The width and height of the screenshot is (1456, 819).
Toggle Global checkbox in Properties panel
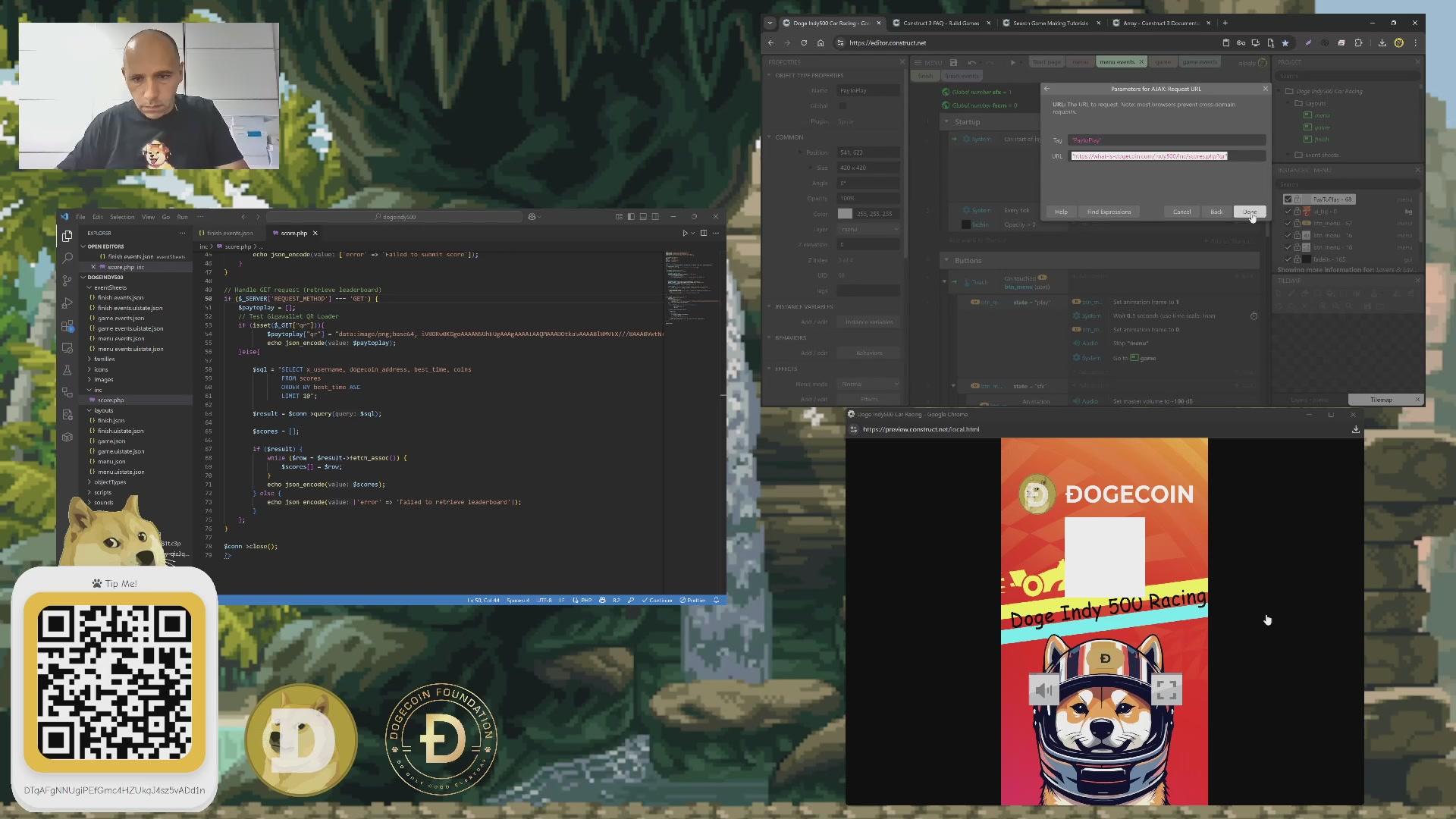click(x=842, y=106)
